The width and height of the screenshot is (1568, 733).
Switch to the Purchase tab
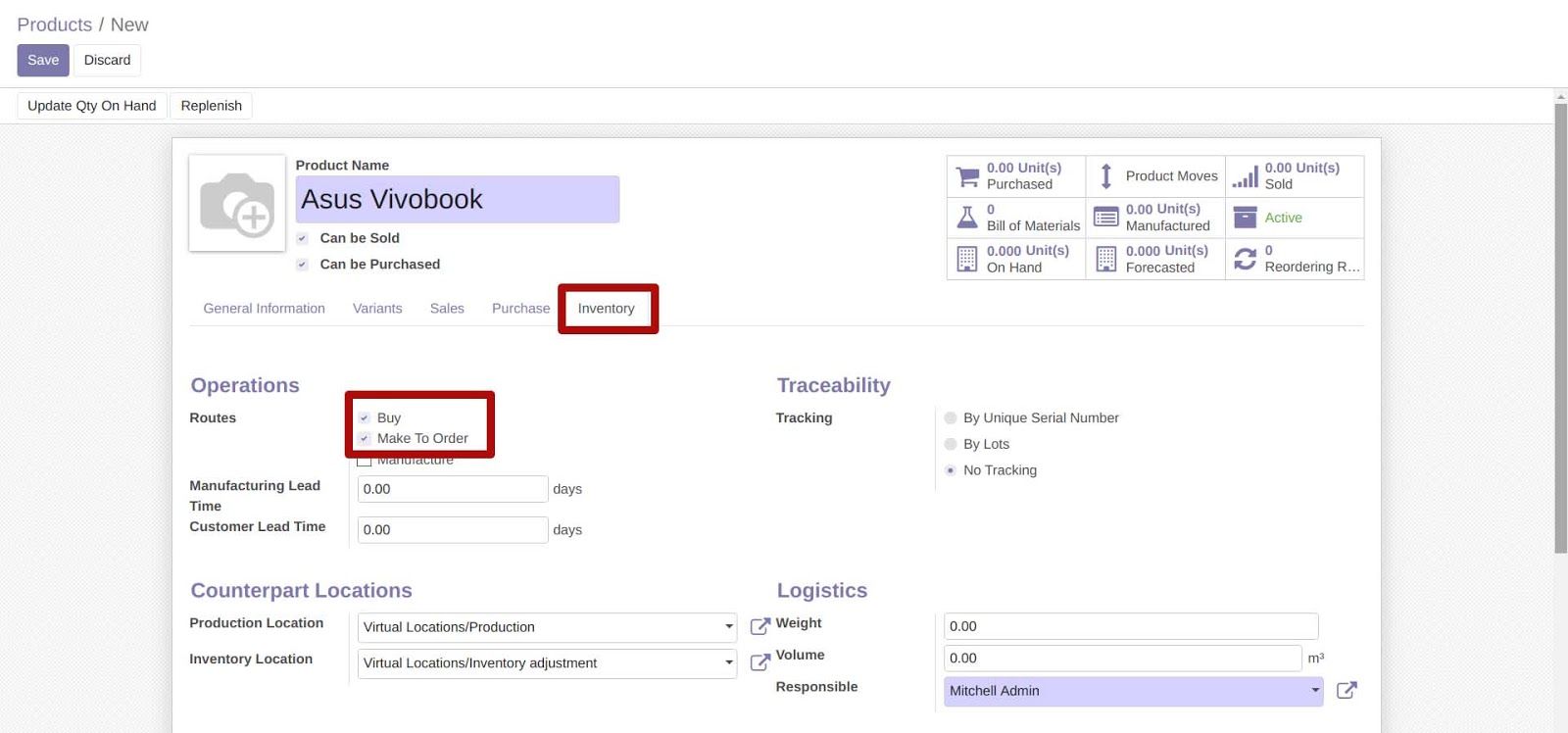pos(520,308)
